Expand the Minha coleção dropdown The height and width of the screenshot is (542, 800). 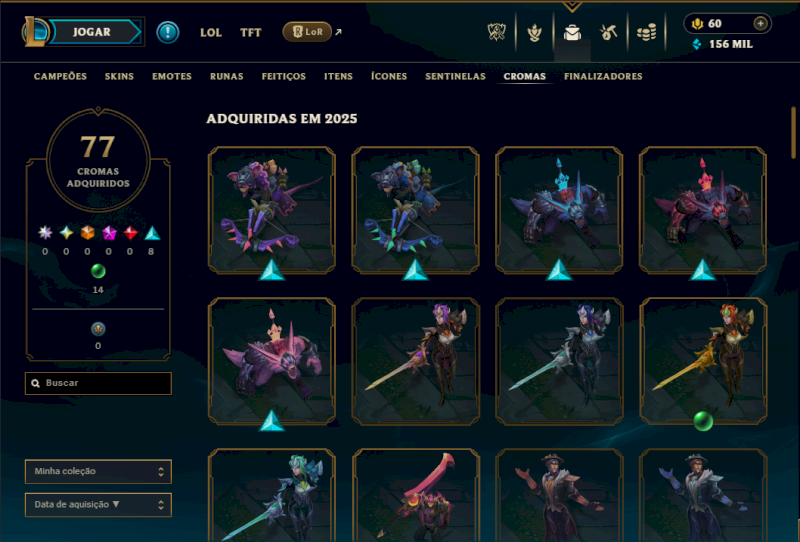pos(98,471)
